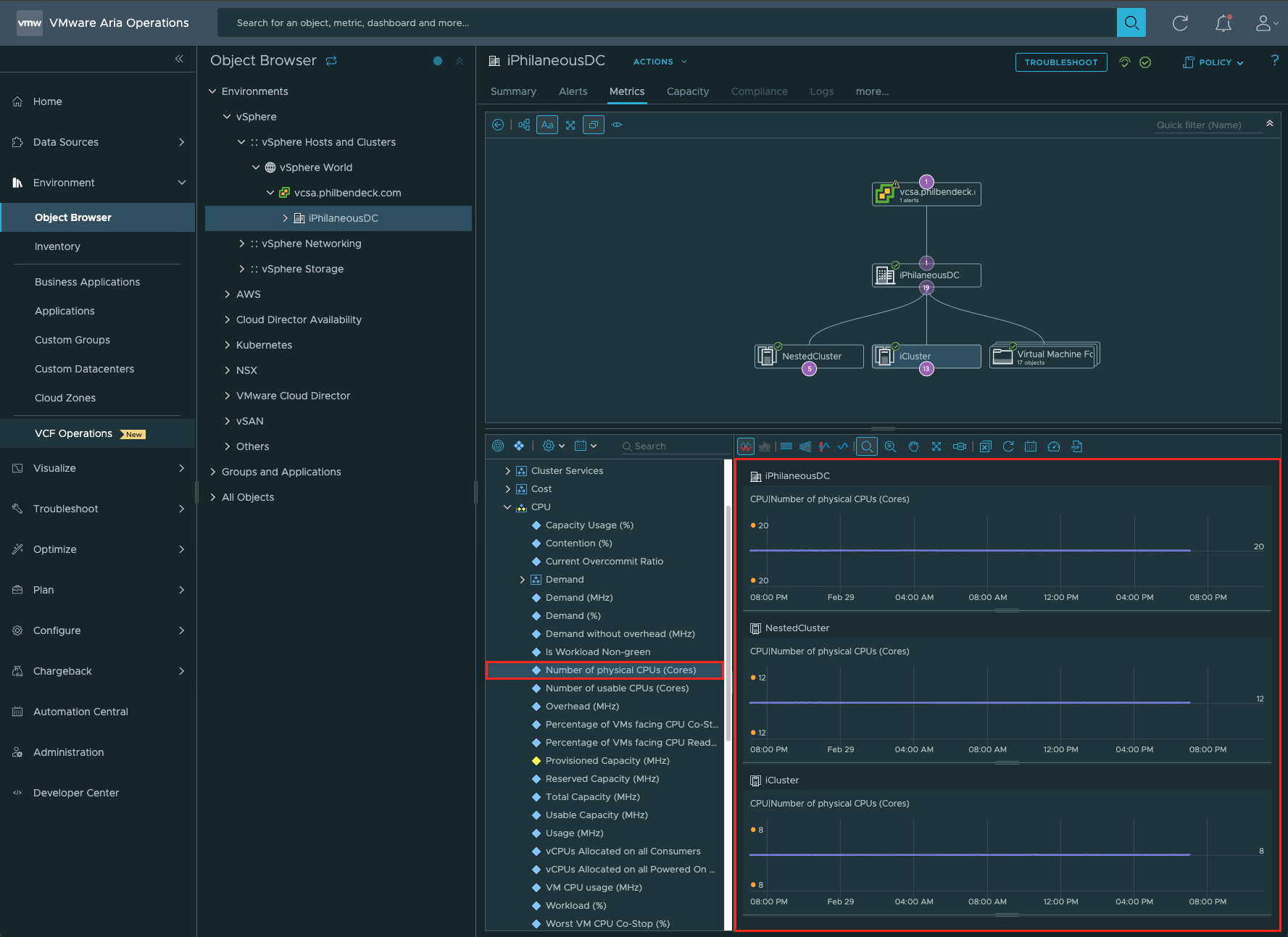Select the pan hand tool
The image size is (1288, 937).
click(x=914, y=446)
